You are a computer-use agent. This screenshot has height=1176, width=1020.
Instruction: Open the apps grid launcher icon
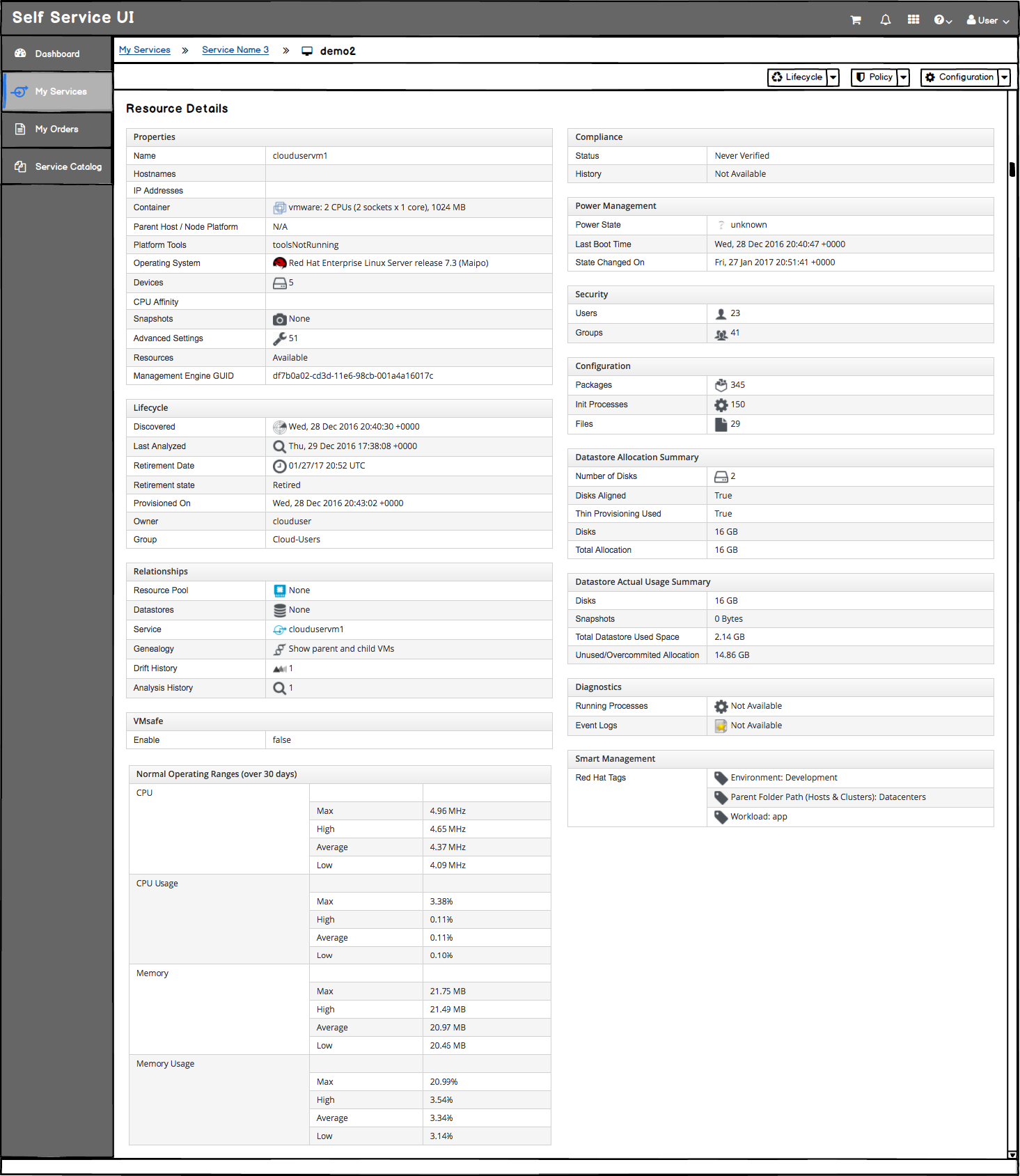(x=913, y=19)
